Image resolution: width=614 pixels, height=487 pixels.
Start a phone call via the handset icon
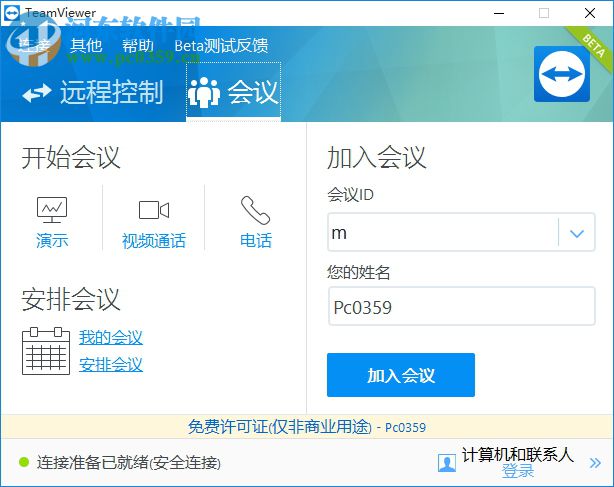(x=255, y=210)
